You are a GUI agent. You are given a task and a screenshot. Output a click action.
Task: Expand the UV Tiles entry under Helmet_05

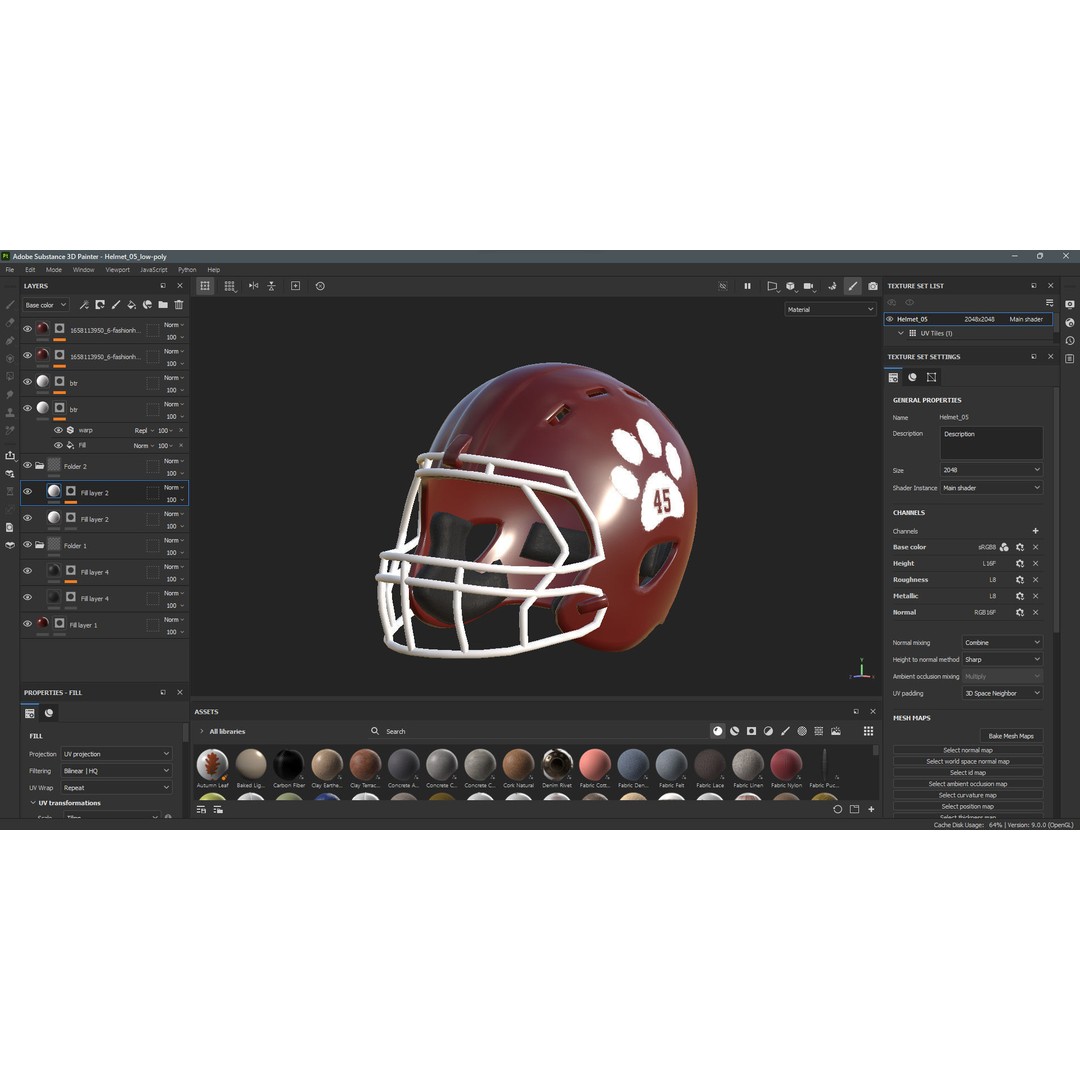coord(902,333)
